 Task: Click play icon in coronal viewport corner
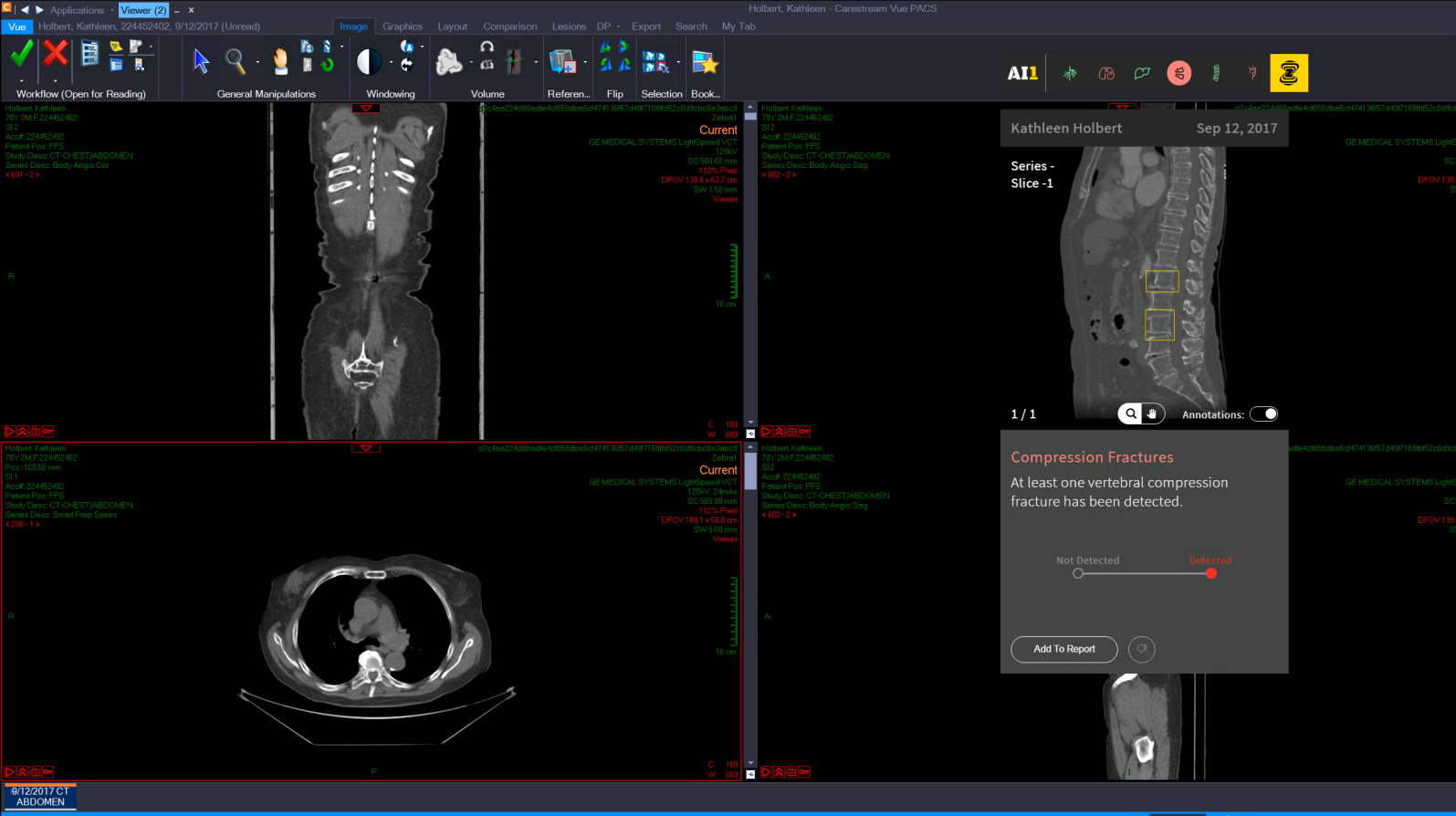10,432
